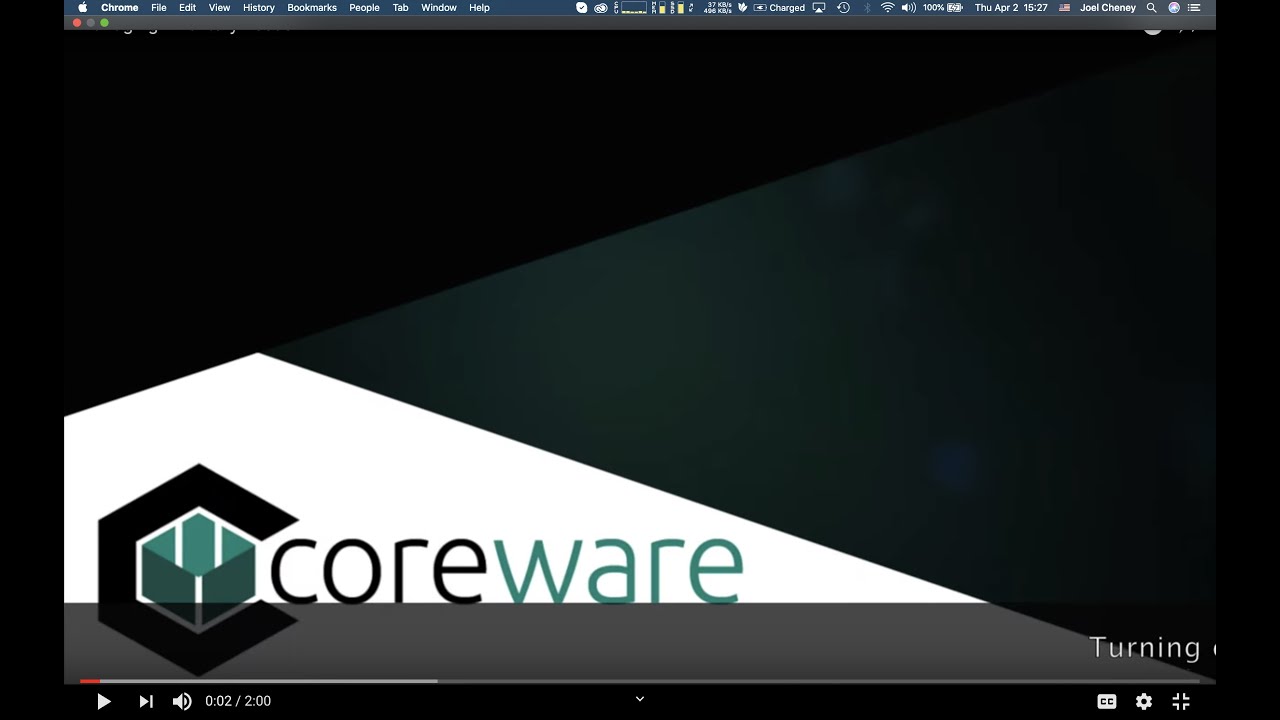The image size is (1280, 720).
Task: Toggle closed captions on the video
Action: (x=1107, y=702)
